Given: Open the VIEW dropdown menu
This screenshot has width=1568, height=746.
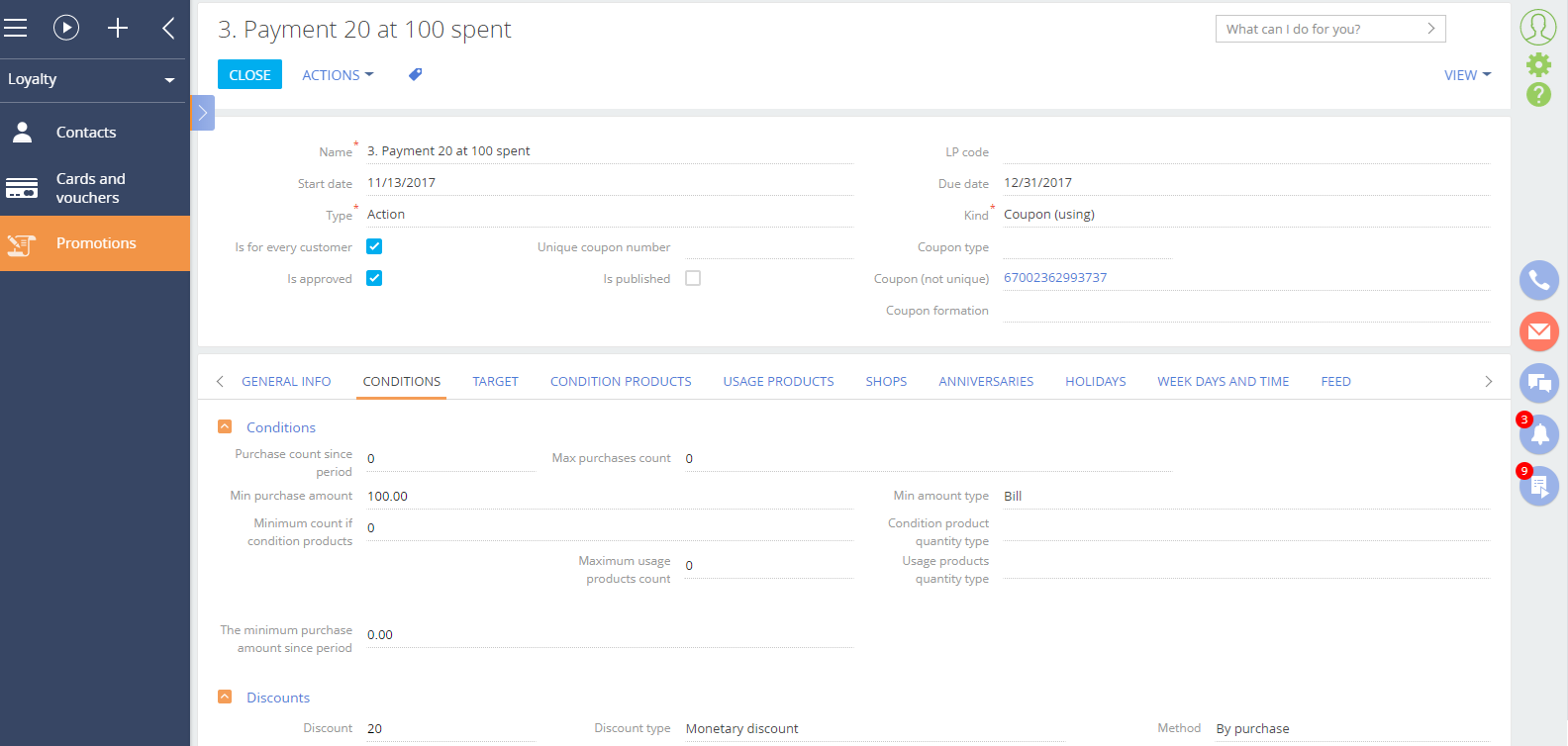Looking at the screenshot, I should (1467, 75).
